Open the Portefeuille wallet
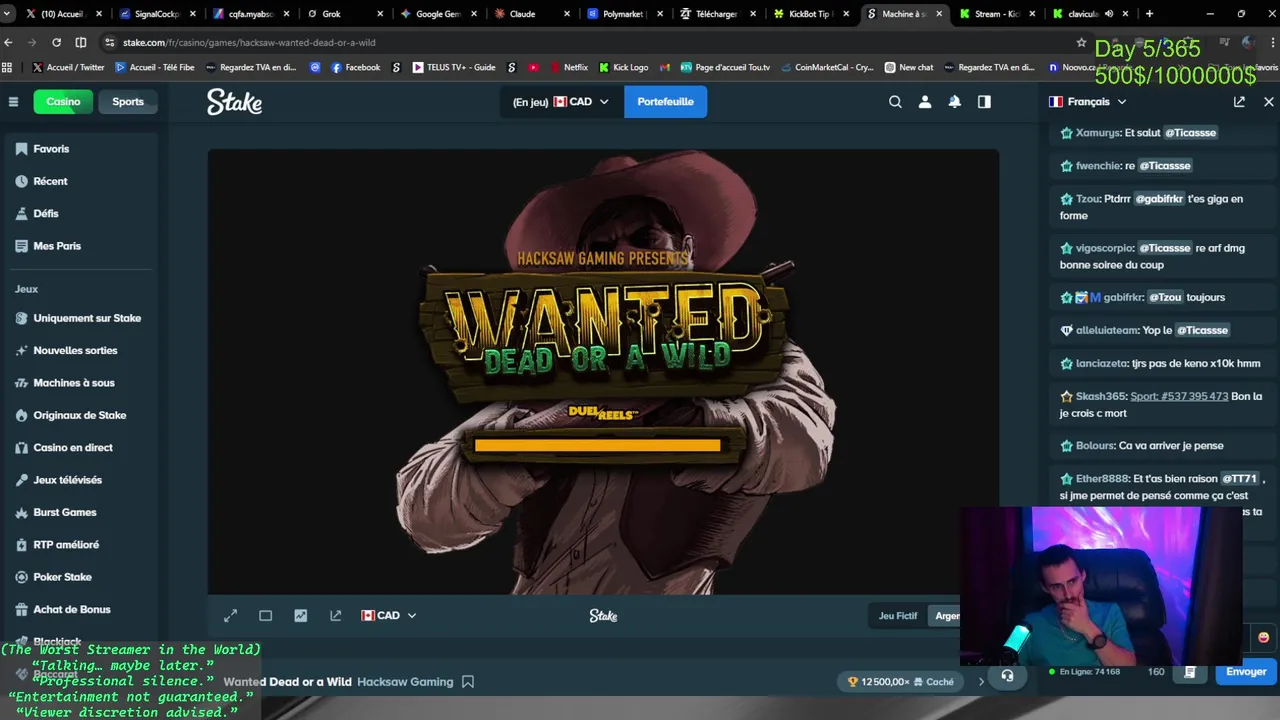Image resolution: width=1280 pixels, height=720 pixels. pyautogui.click(x=665, y=101)
